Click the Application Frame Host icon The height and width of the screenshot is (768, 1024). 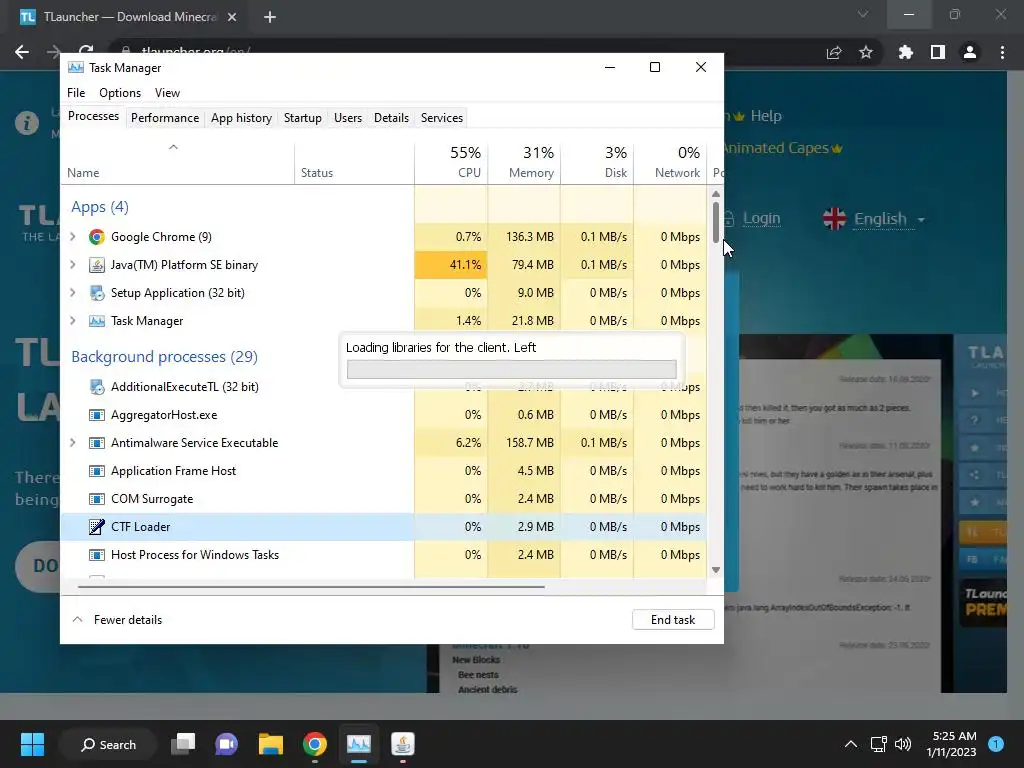click(97, 472)
